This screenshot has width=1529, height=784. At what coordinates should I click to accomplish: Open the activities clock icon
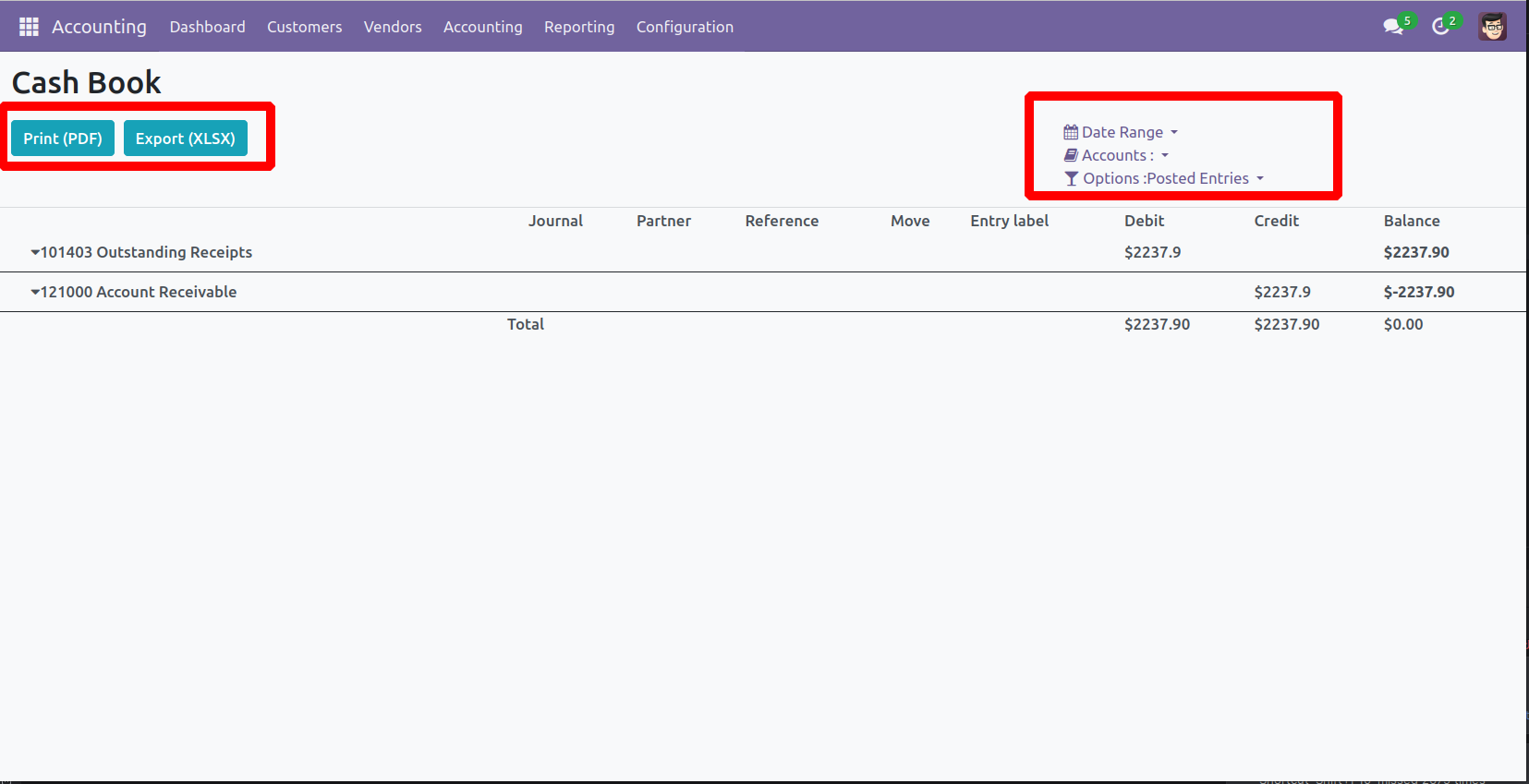pos(1440,27)
